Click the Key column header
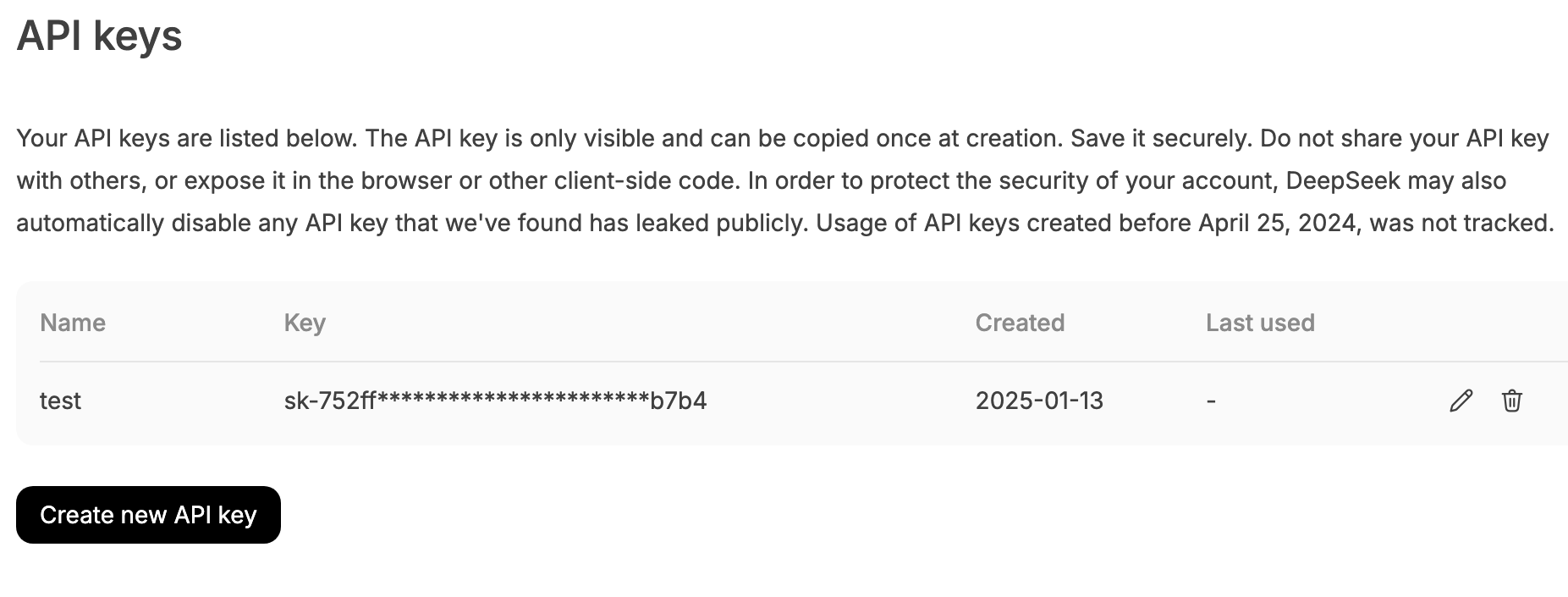This screenshot has width=1568, height=597. coord(305,323)
